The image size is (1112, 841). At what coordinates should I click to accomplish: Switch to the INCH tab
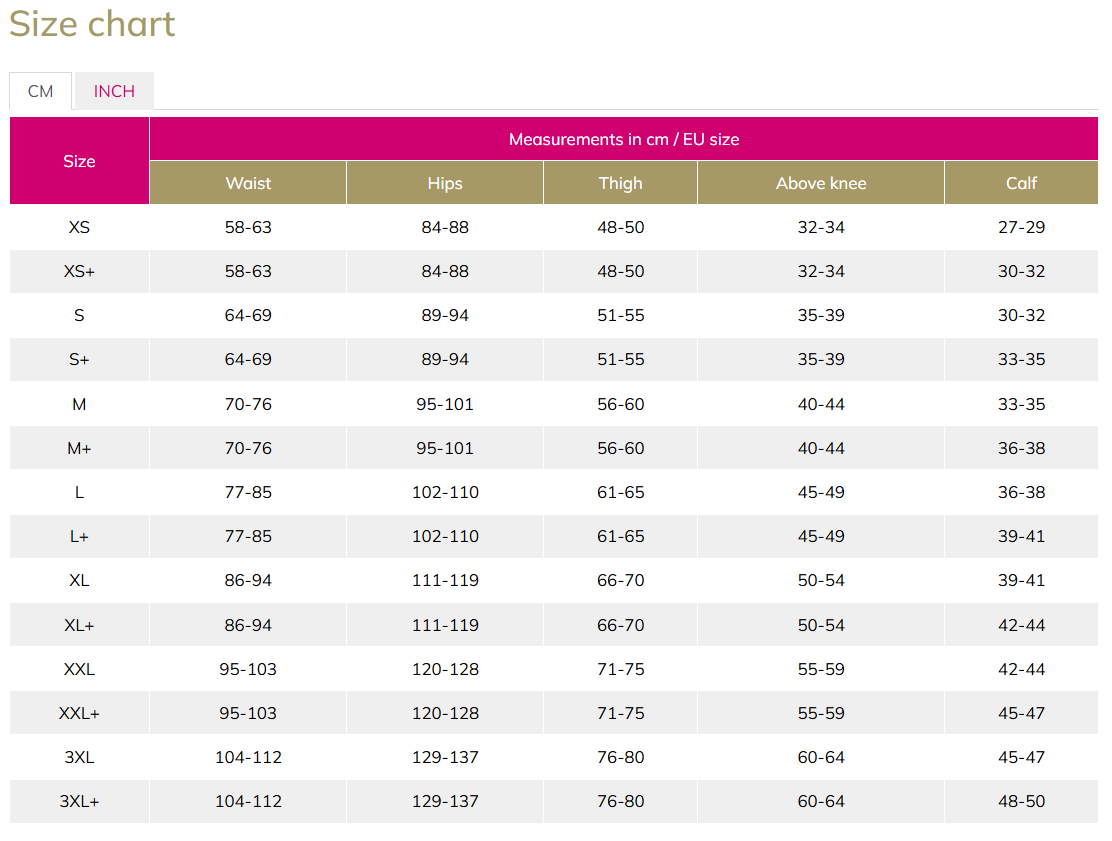(114, 91)
